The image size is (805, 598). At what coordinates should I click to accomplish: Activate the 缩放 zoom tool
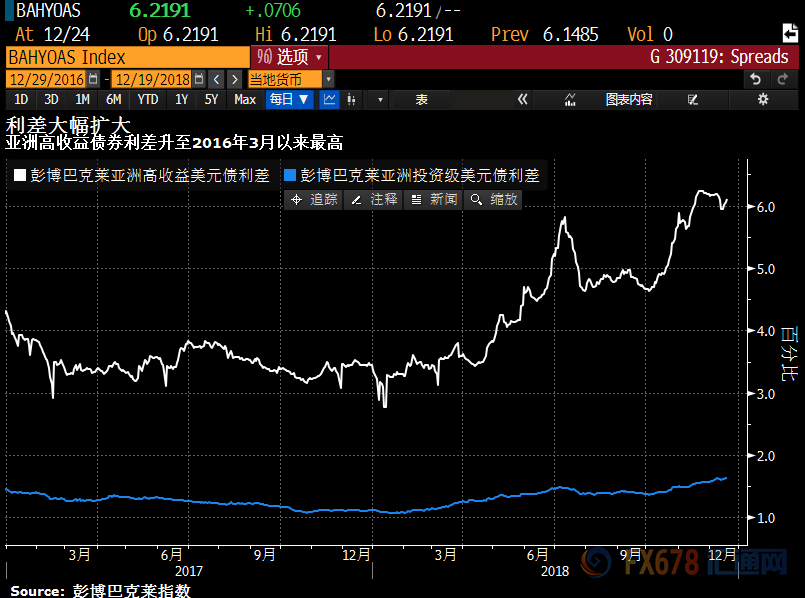tap(493, 199)
